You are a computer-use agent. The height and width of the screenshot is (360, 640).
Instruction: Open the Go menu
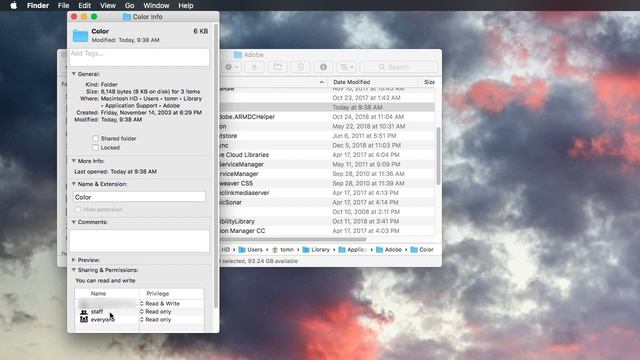click(129, 5)
